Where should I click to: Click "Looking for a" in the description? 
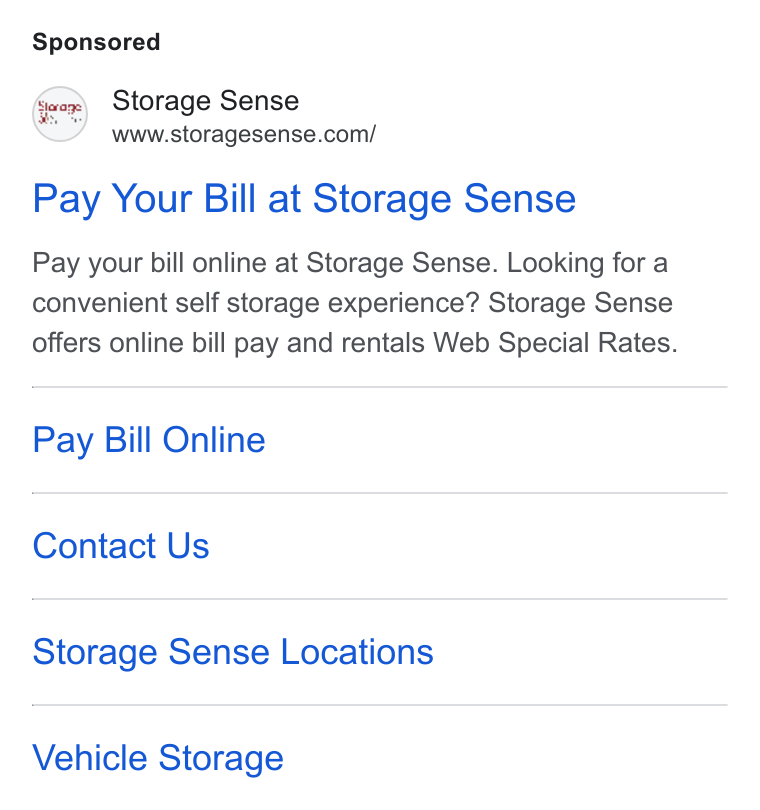(587, 263)
